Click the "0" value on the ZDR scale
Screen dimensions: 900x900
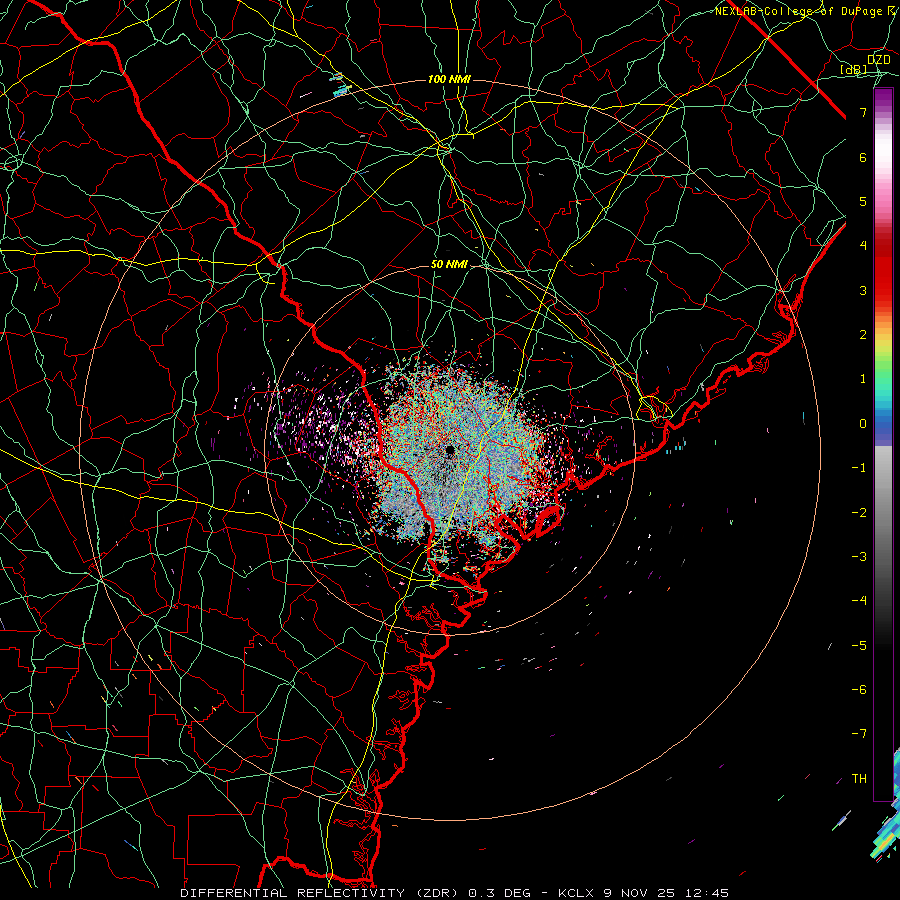[x=863, y=424]
